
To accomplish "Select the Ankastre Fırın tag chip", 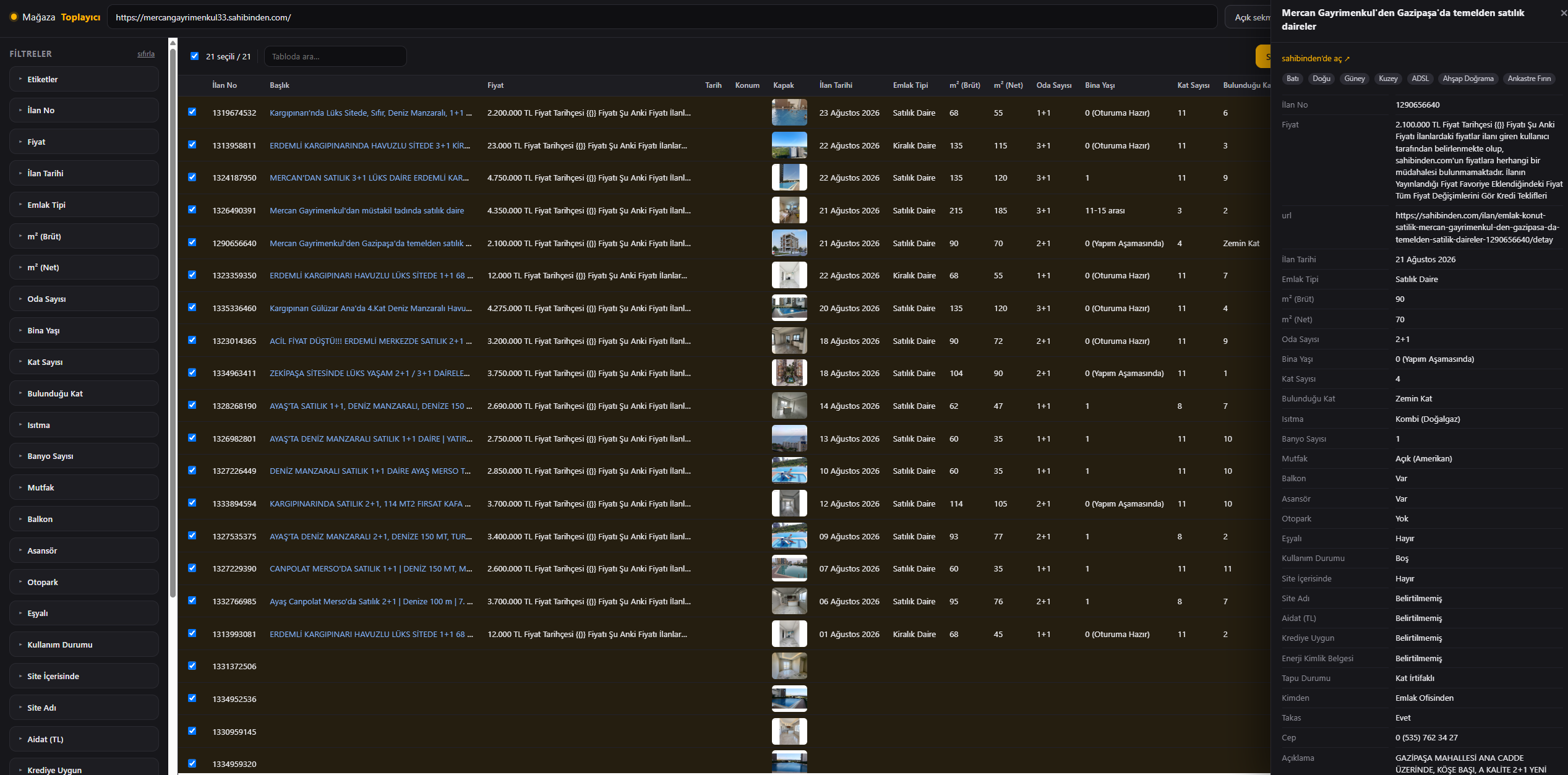I will point(1529,79).
